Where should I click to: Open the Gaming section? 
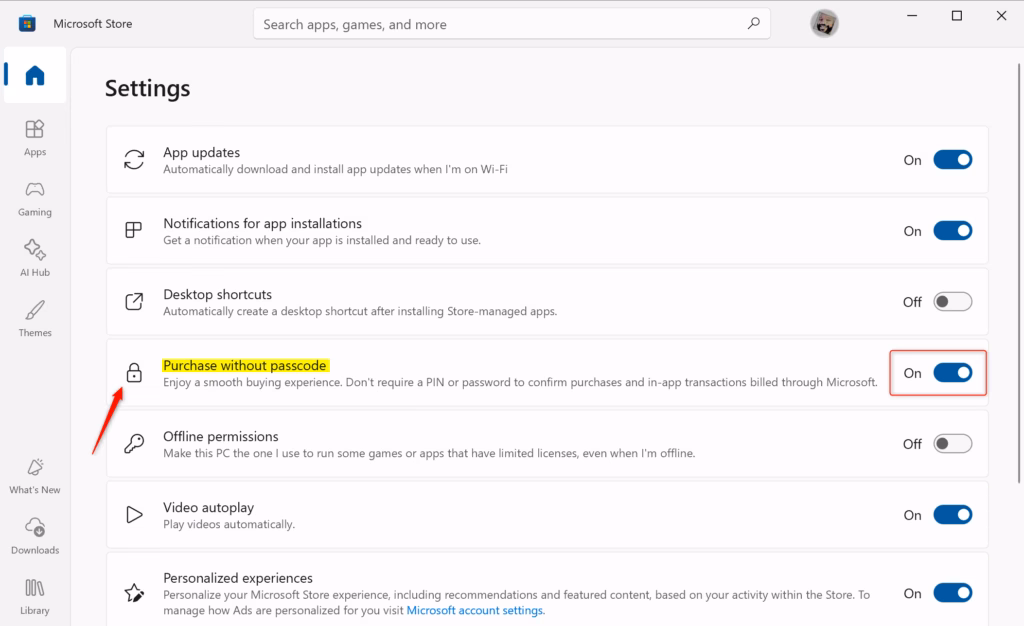(34, 199)
